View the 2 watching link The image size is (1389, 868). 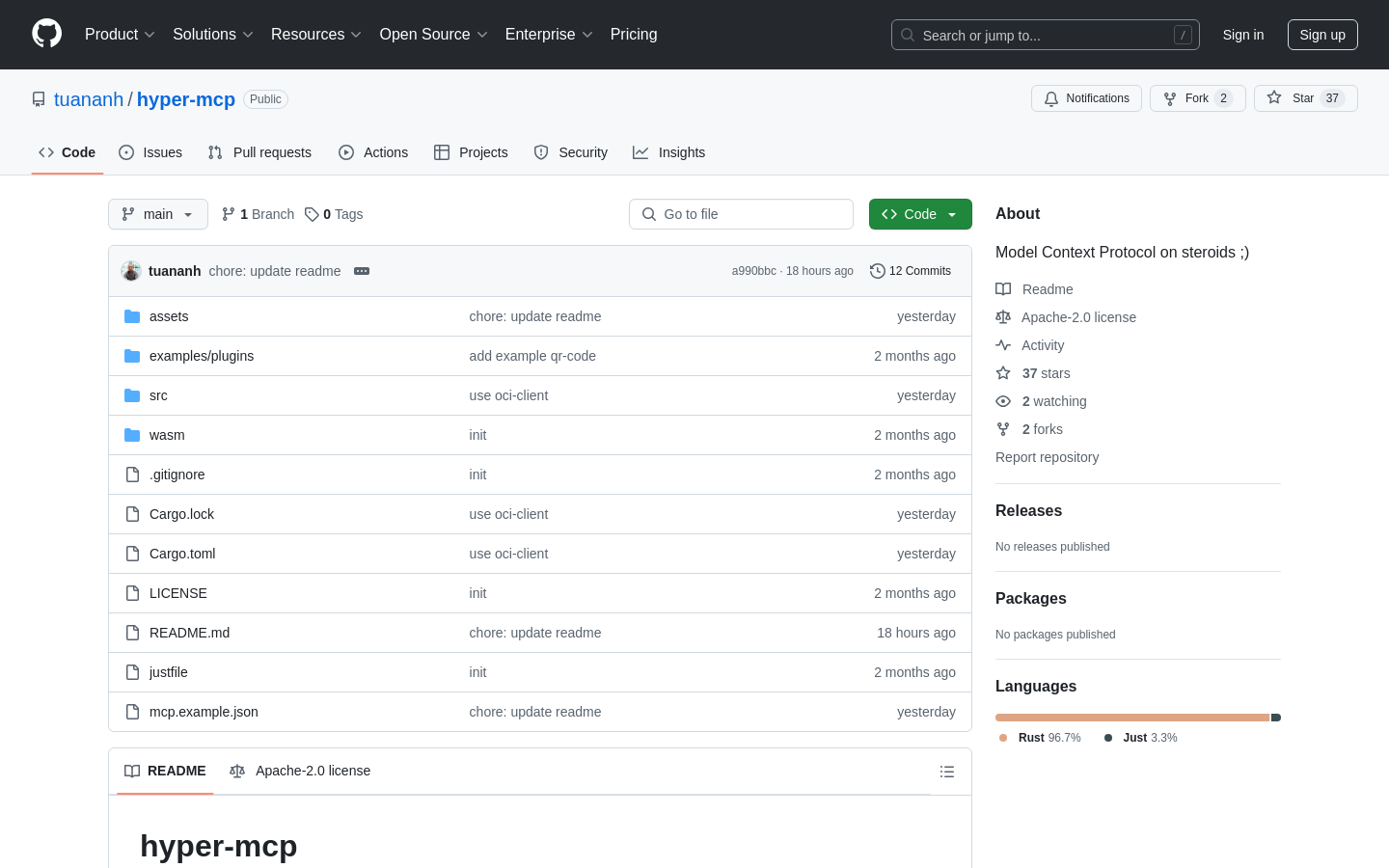tap(1041, 401)
